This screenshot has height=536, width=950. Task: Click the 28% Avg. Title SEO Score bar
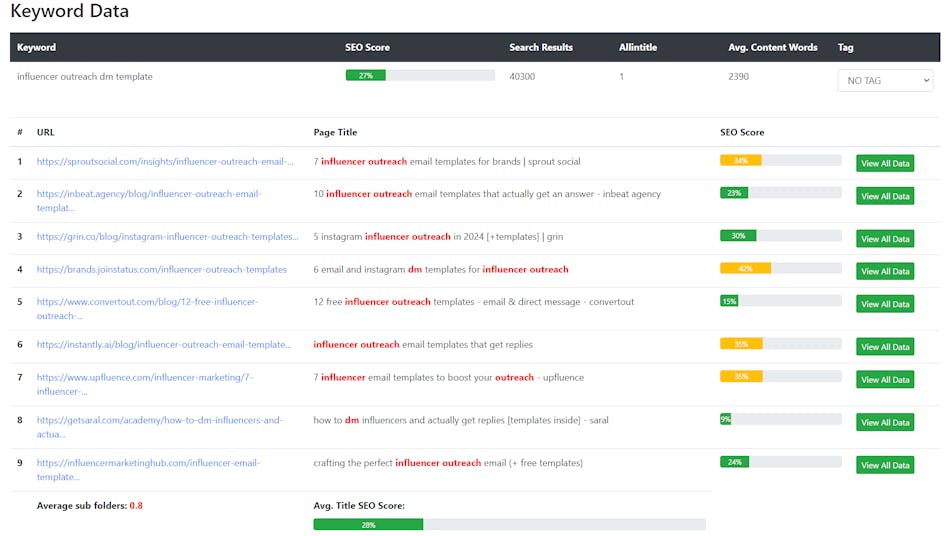coord(508,524)
